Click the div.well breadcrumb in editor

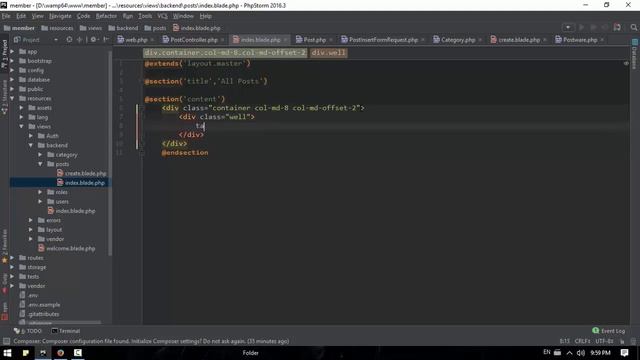pyautogui.click(x=329, y=53)
